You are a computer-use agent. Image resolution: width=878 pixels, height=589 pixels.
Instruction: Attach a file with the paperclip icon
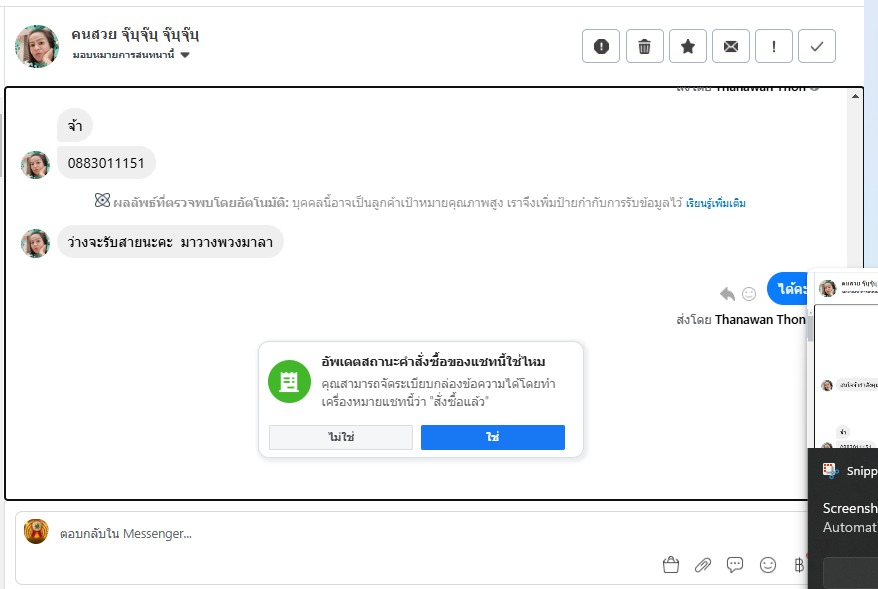pyautogui.click(x=703, y=565)
